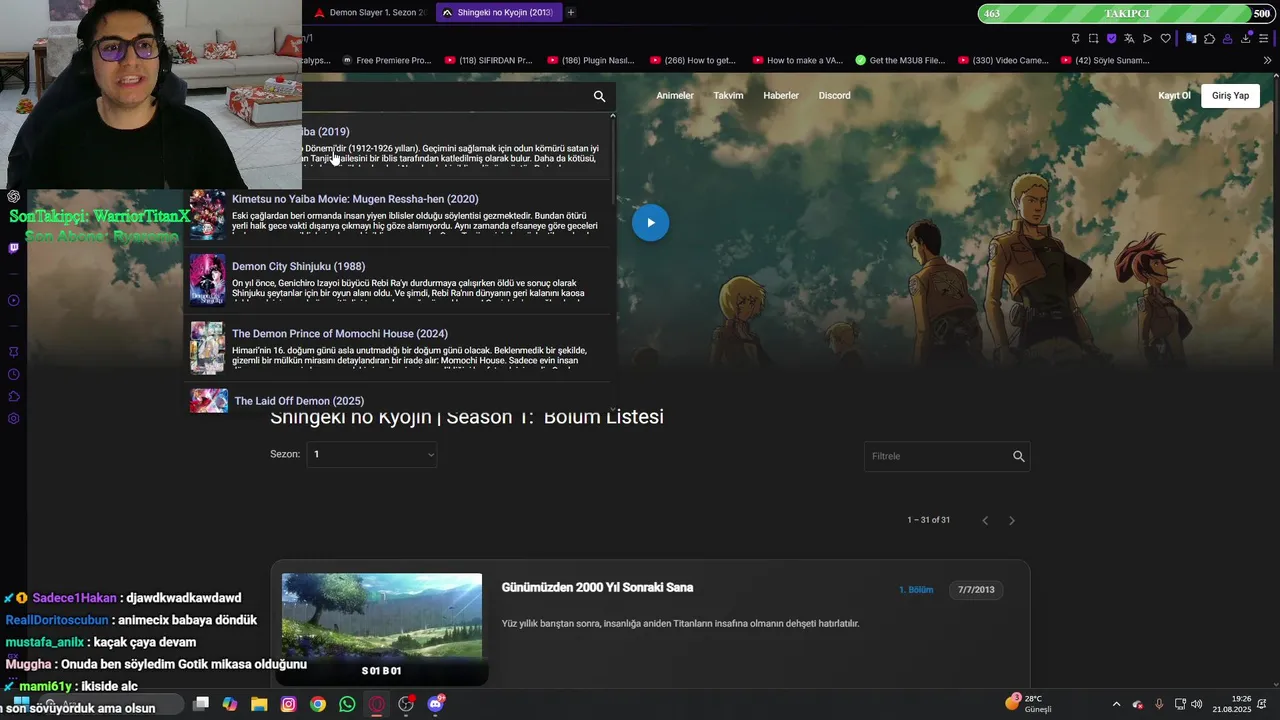1280x720 pixels.
Task: Open episode S 01 B 01 thumbnail
Action: tap(382, 628)
